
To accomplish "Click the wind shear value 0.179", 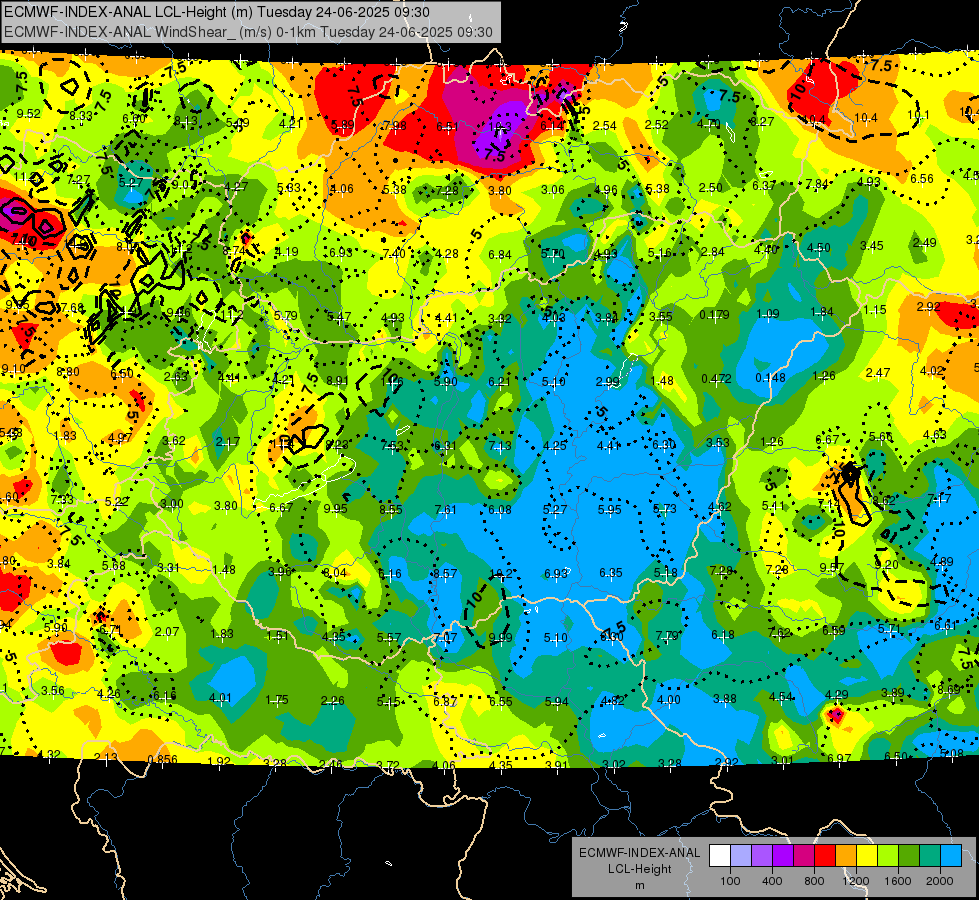I will (x=714, y=314).
